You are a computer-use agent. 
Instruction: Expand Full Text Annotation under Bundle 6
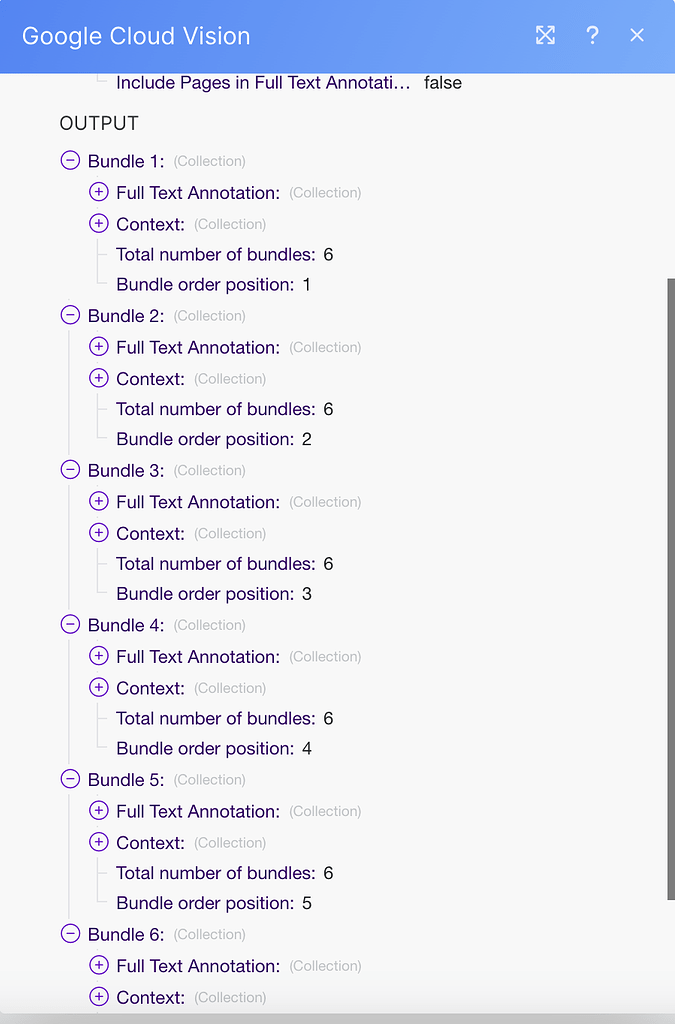[98, 965]
